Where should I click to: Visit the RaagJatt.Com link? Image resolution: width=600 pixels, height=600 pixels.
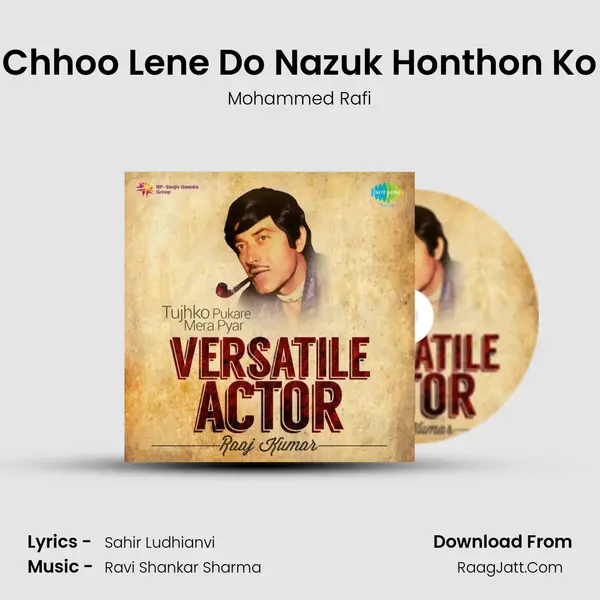[x=510, y=567]
